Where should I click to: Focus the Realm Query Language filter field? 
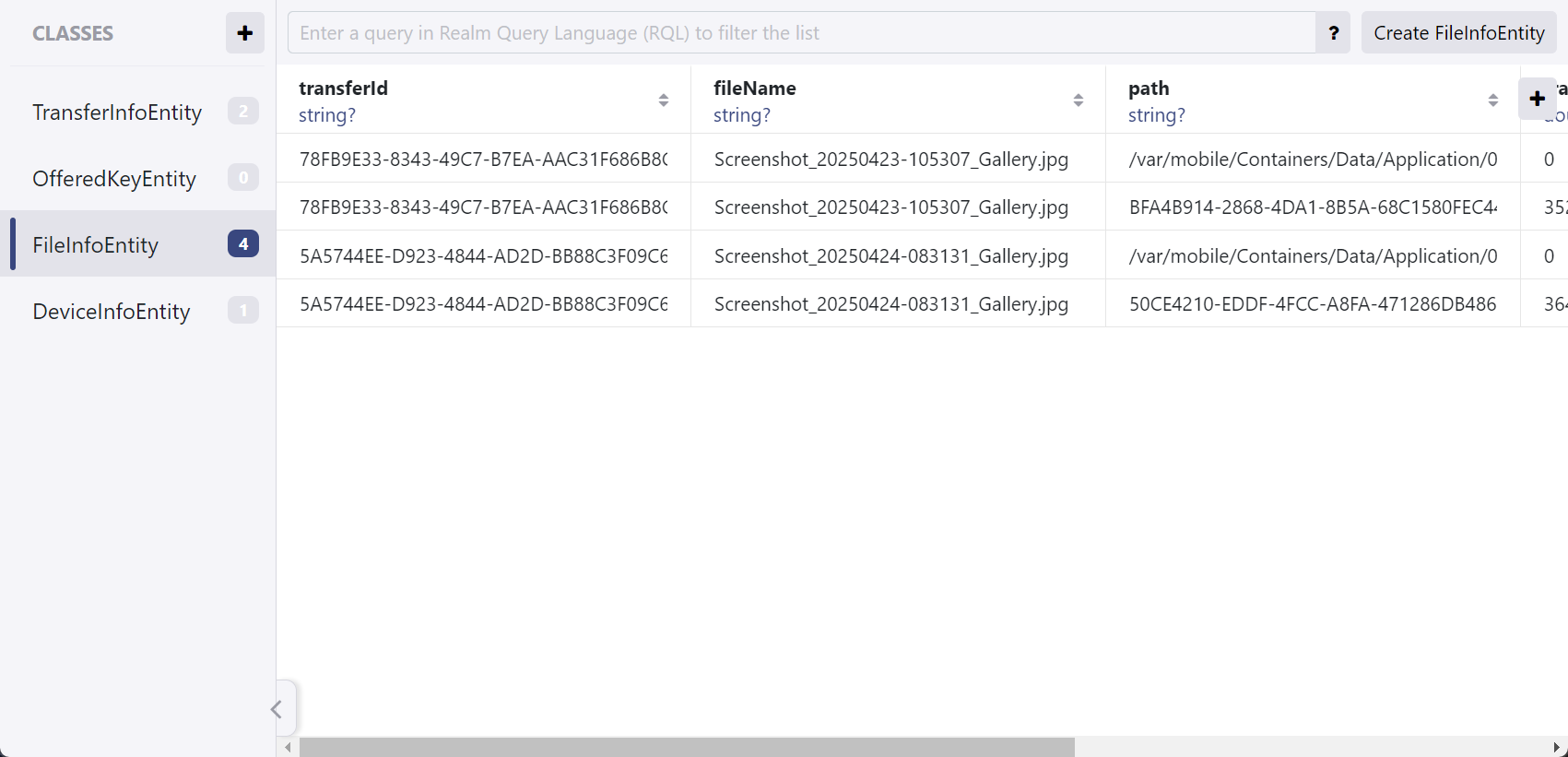[800, 33]
